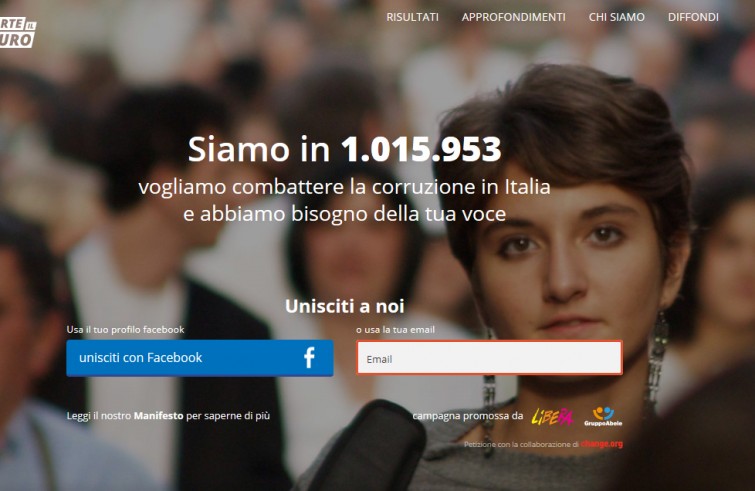Click the 'e abbiamo bisogno della tua voce' line
755x491 pixels.
tap(344, 214)
